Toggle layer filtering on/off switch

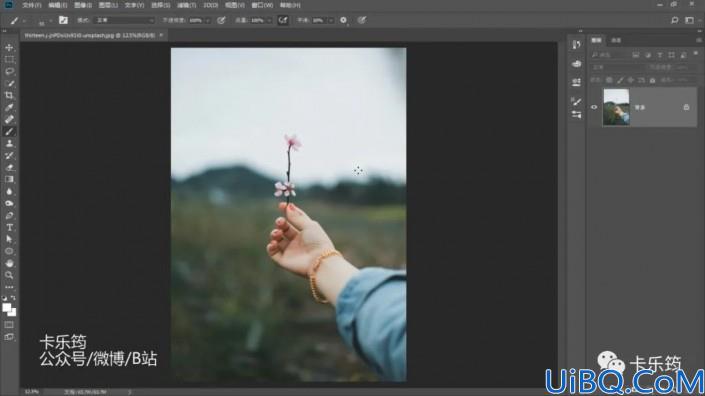point(696,54)
